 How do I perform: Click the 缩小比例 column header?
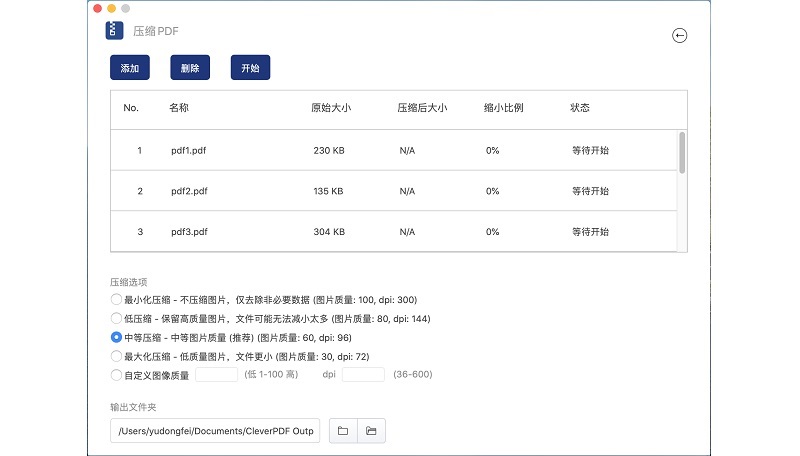pyautogui.click(x=504, y=108)
